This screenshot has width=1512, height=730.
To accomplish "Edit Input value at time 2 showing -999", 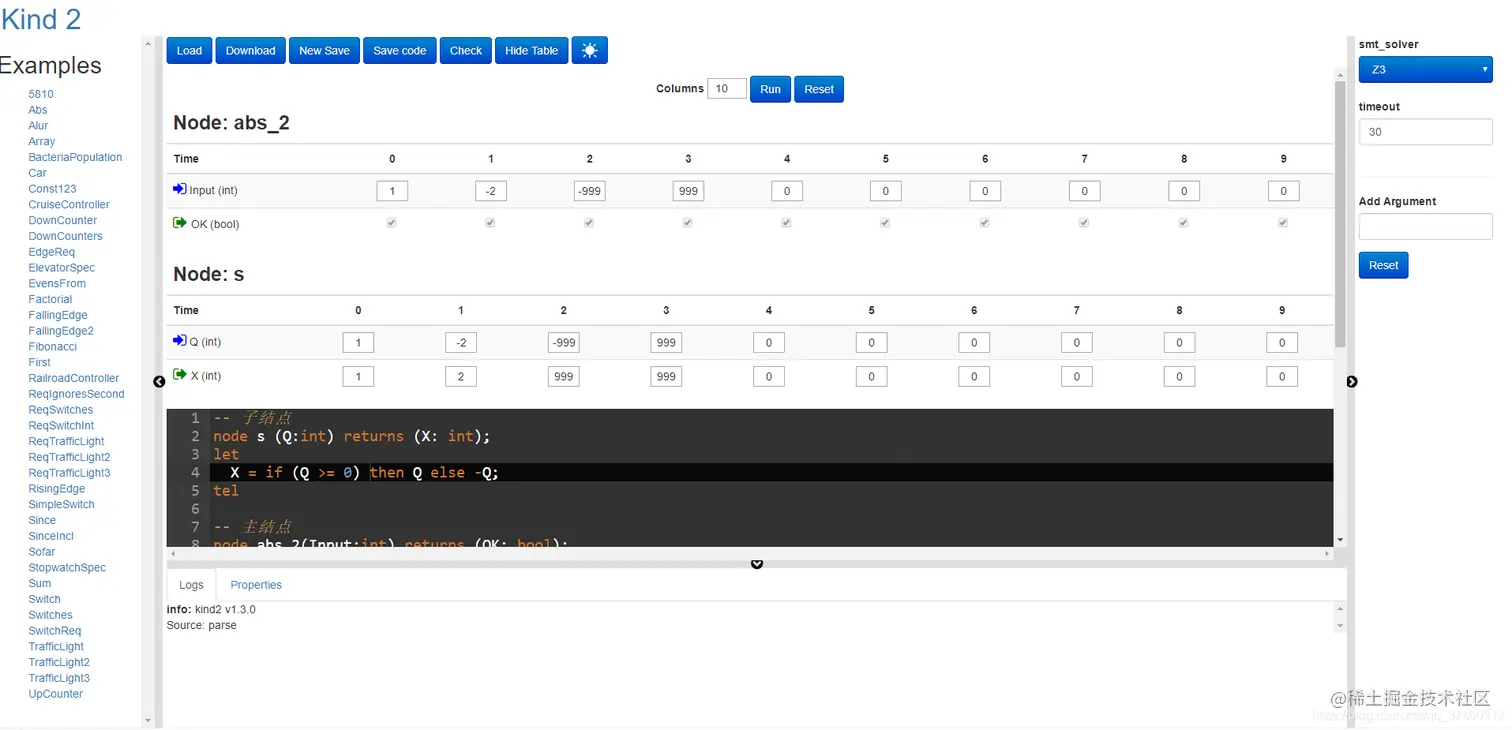I will tap(590, 191).
